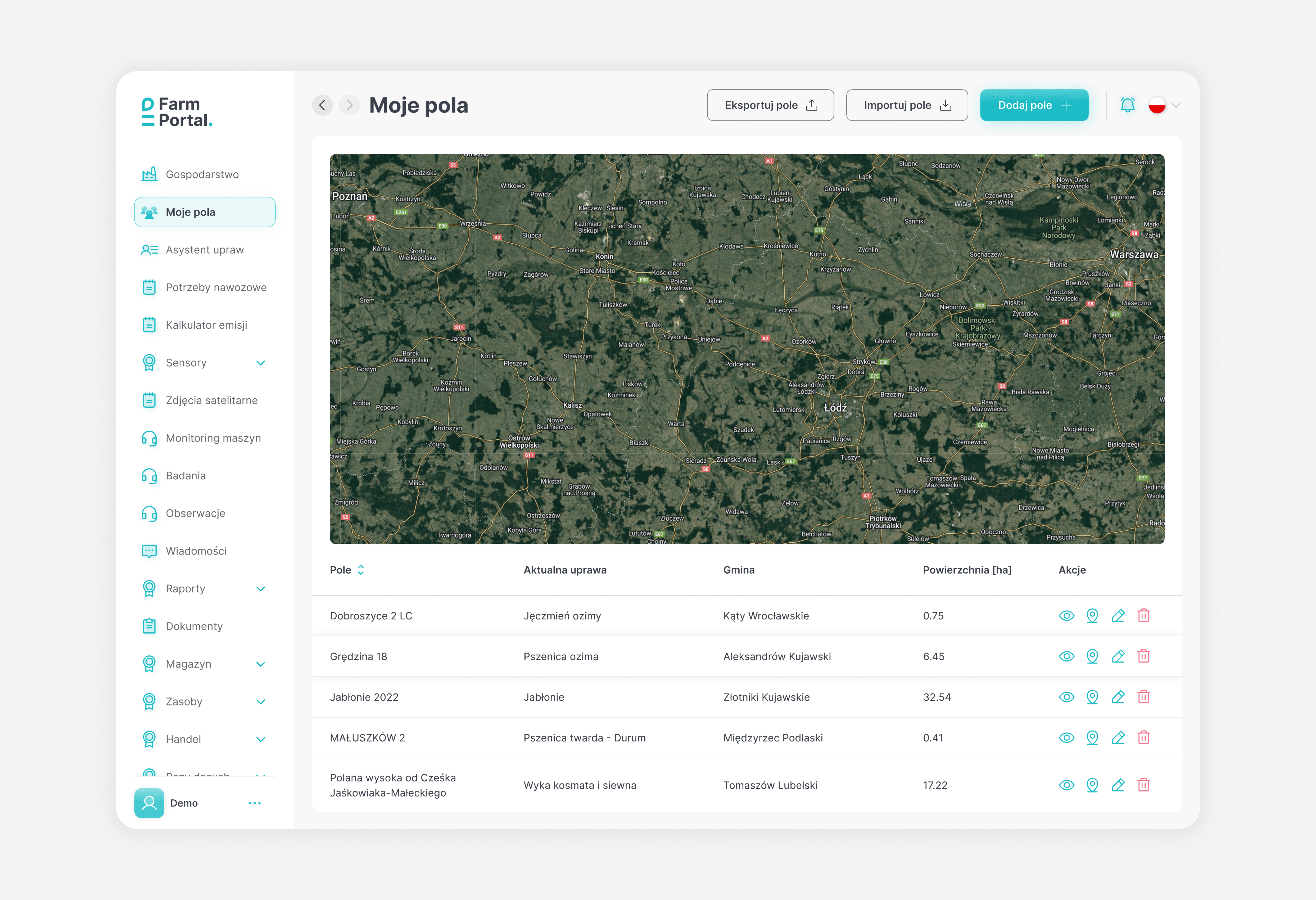1316x900 pixels.
Task: Click the trash icon for MAŁUSZKÓW 2
Action: pyautogui.click(x=1143, y=737)
